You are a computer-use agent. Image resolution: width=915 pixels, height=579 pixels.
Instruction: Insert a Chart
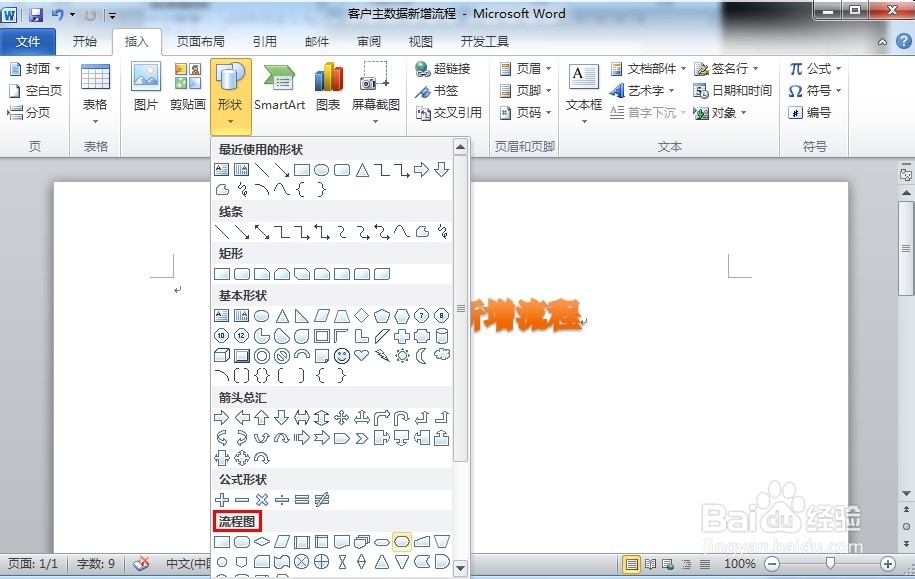pyautogui.click(x=328, y=90)
